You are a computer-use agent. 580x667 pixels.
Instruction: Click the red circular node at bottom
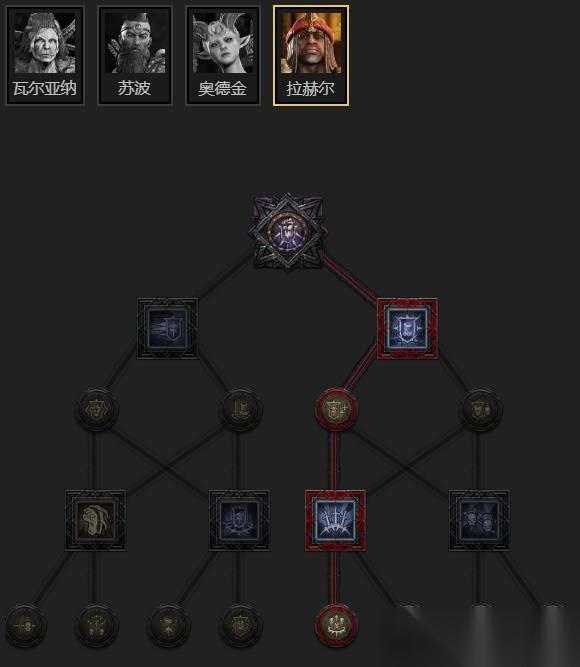point(336,626)
